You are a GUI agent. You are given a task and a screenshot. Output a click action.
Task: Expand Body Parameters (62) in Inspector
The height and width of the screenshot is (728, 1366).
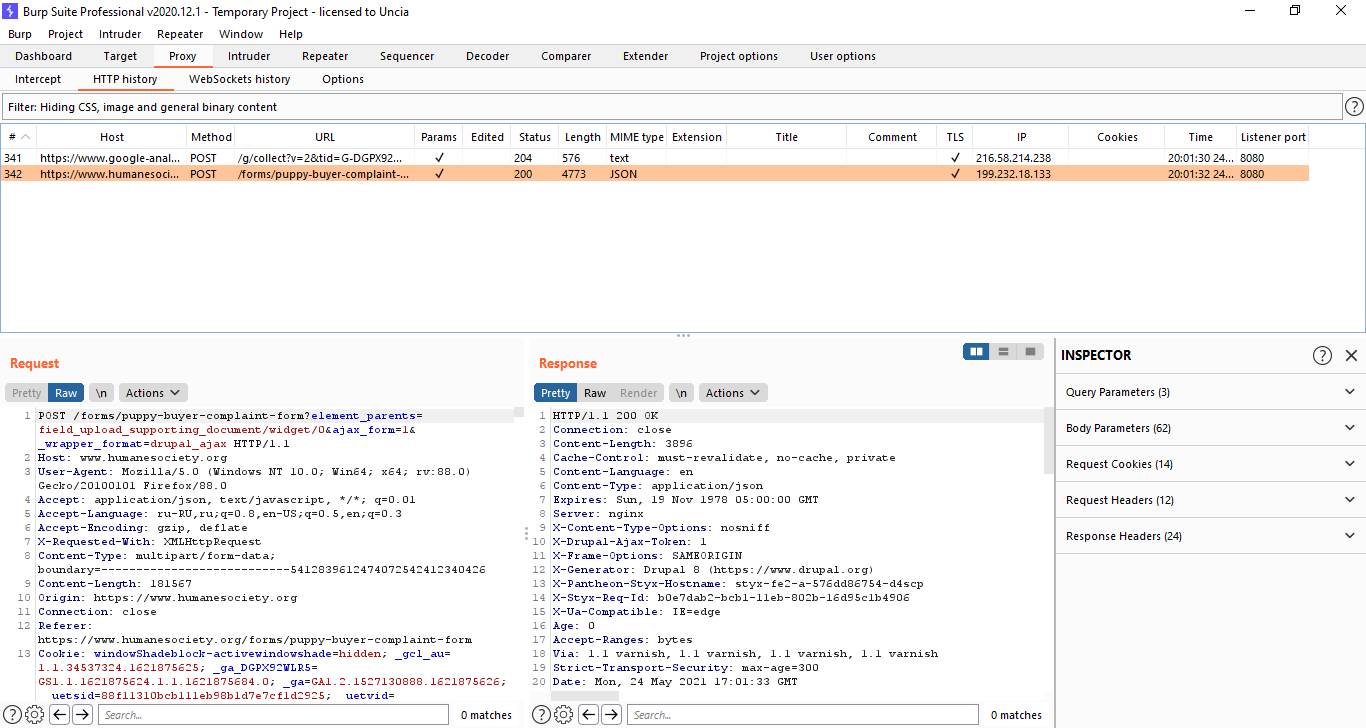tap(1211, 428)
